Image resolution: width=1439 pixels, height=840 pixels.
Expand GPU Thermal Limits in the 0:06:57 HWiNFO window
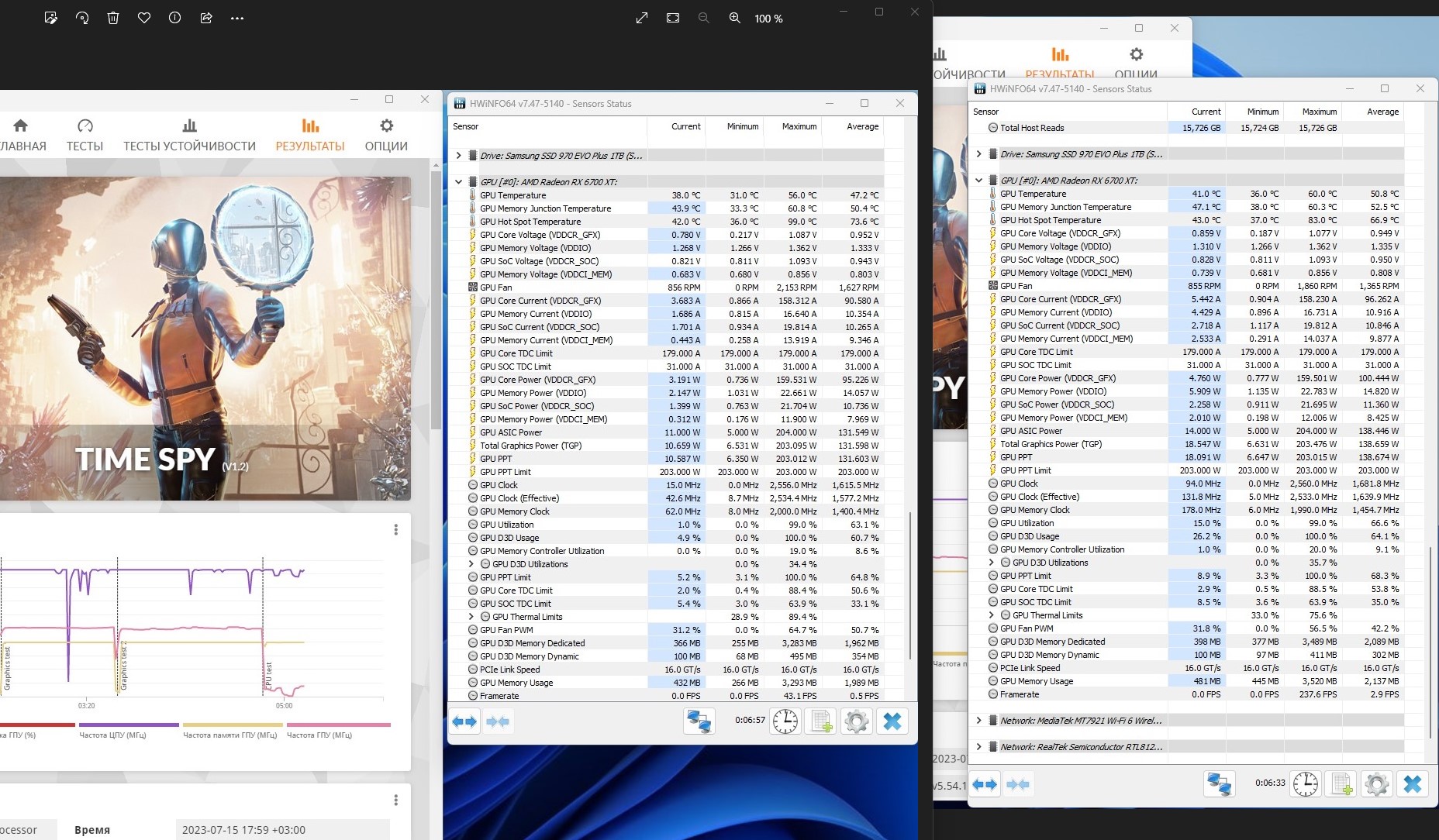click(471, 617)
